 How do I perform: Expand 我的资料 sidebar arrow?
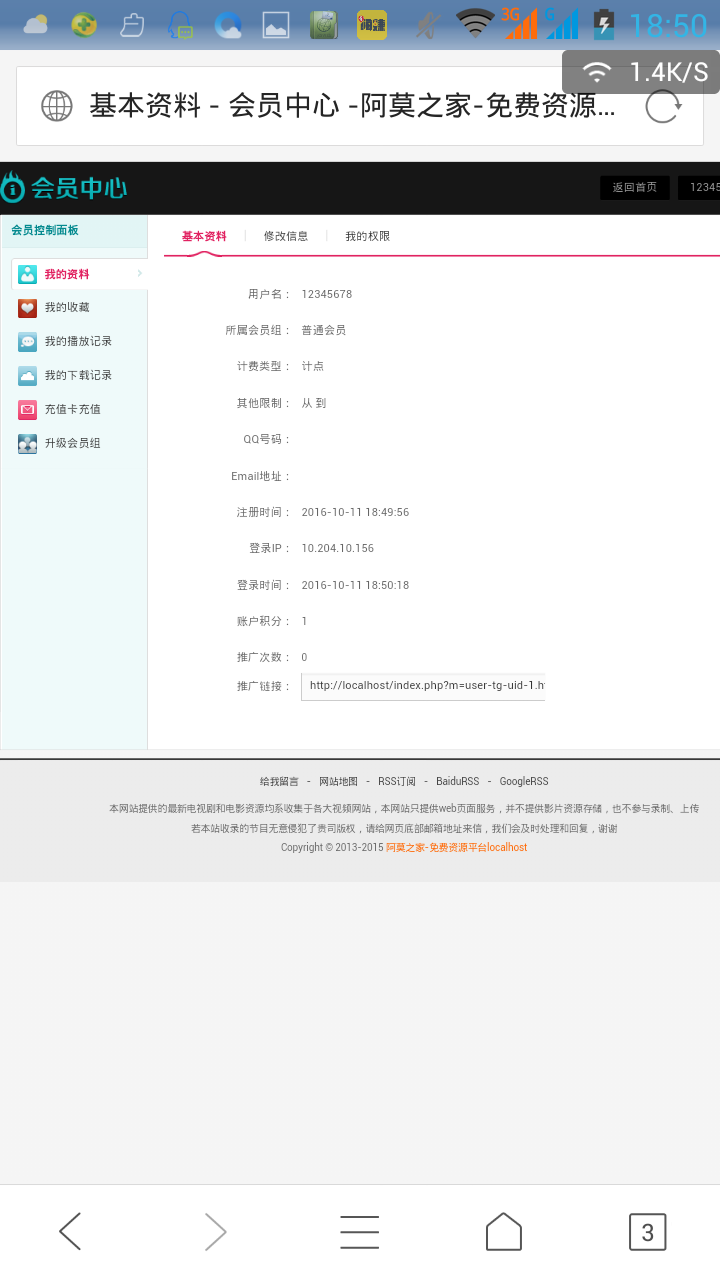coord(139,273)
